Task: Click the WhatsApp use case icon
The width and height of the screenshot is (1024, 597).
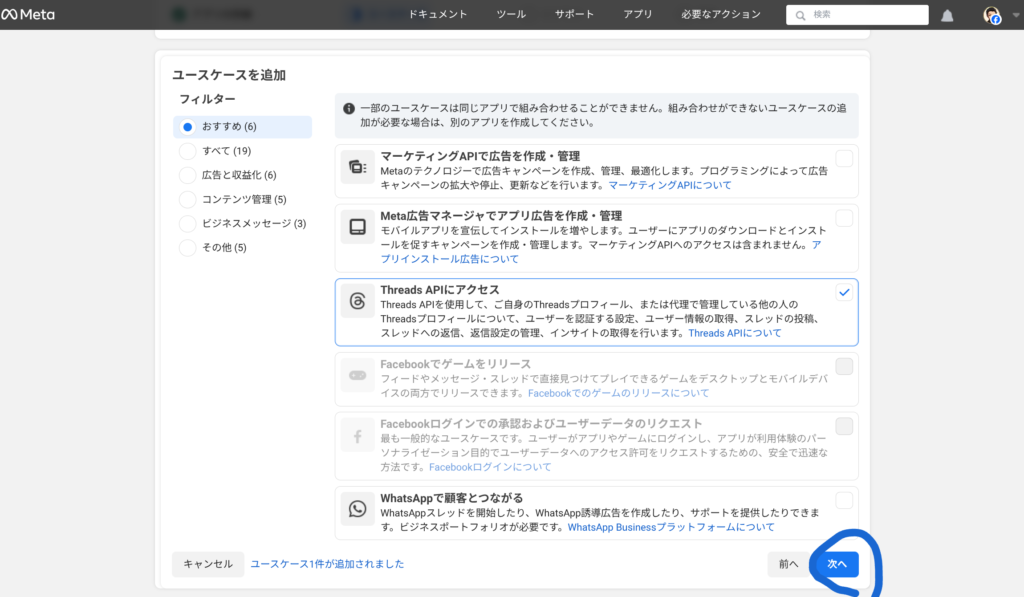Action: (x=357, y=508)
